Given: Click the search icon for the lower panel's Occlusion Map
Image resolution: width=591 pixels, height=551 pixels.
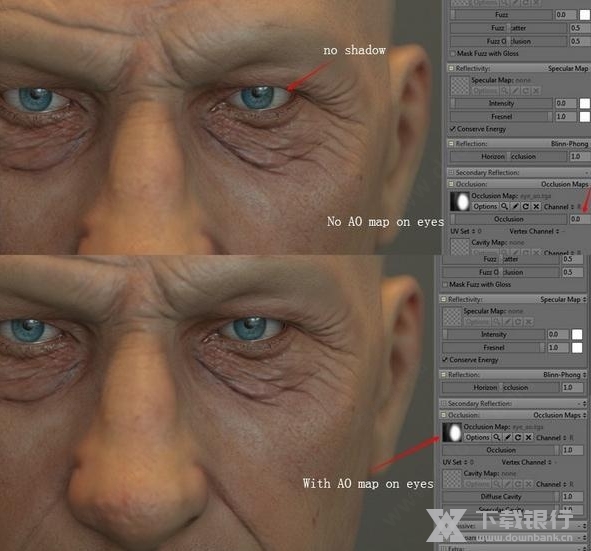Looking at the screenshot, I should pos(497,437).
